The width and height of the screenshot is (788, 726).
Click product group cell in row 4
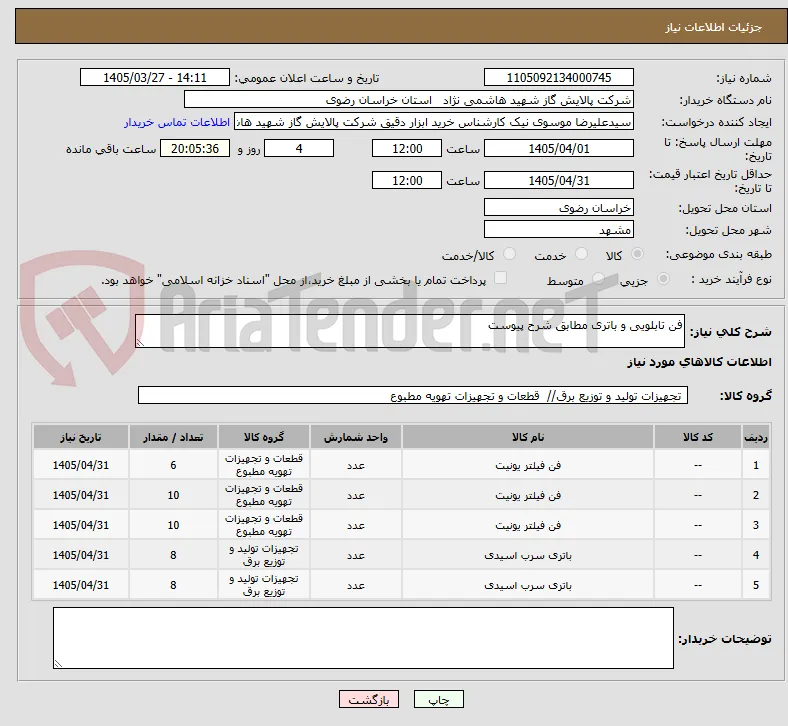[264, 555]
